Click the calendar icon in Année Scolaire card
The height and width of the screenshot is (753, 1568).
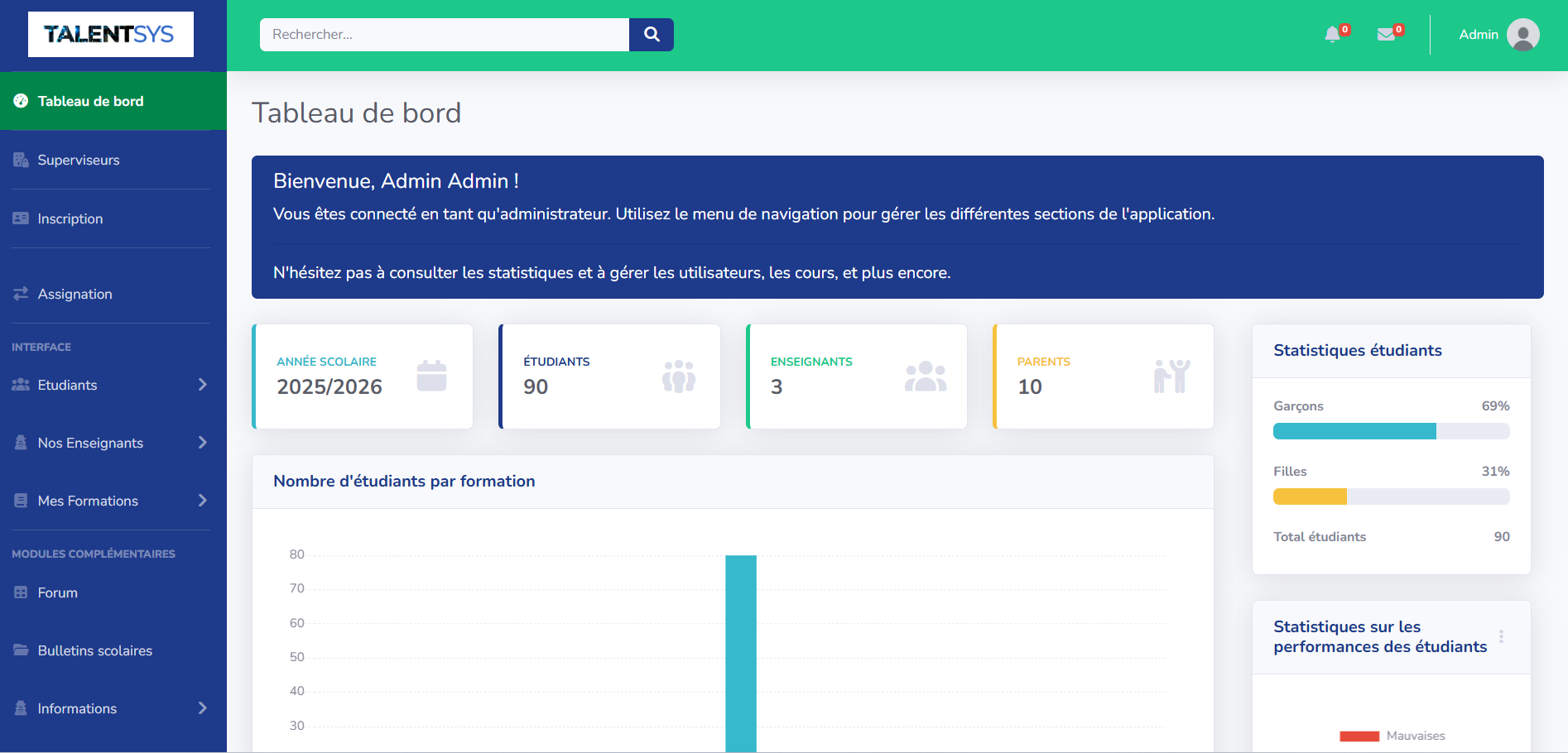(431, 376)
